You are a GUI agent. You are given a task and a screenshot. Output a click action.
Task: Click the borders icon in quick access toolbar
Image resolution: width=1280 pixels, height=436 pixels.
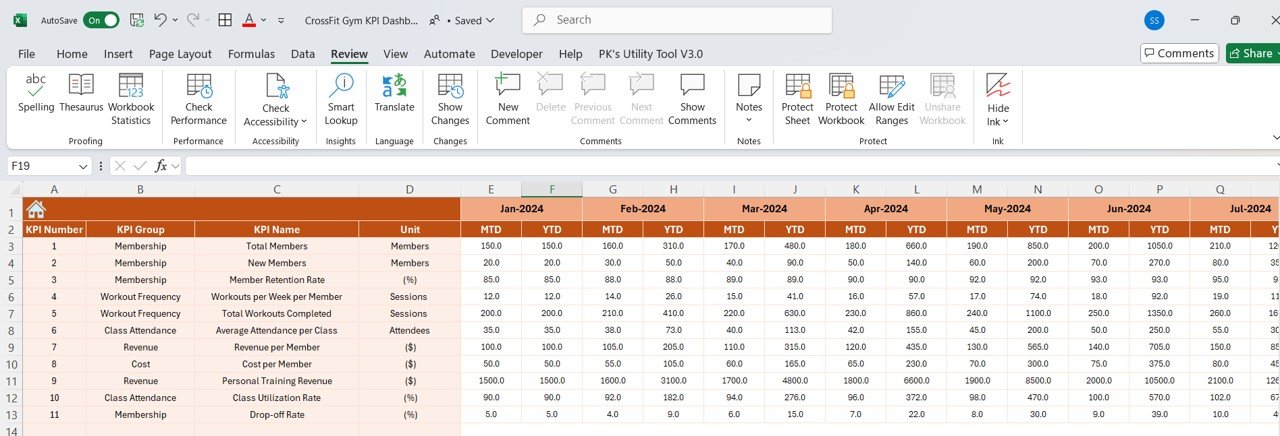(225, 20)
